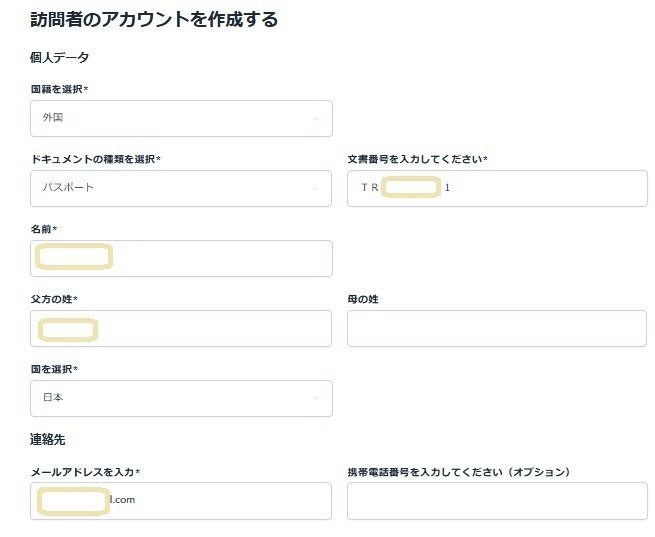Click the 個人データ section heading

(59, 58)
